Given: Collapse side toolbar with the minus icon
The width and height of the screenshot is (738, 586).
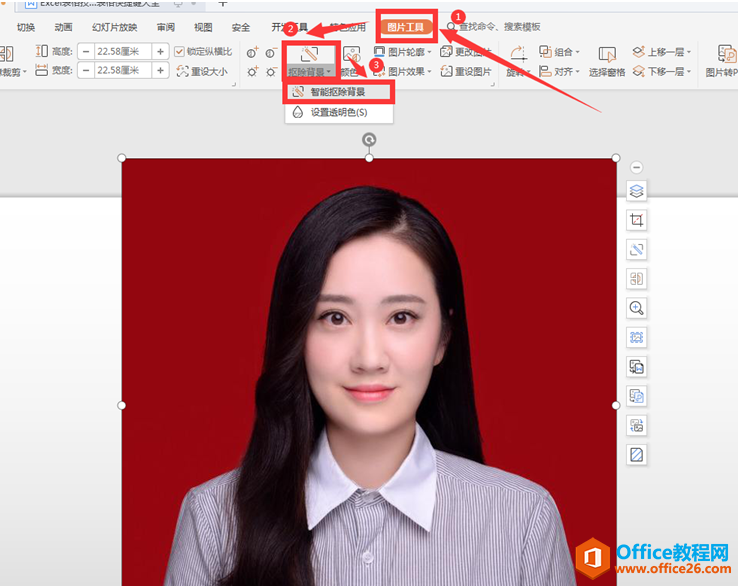Looking at the screenshot, I should pyautogui.click(x=636, y=167).
